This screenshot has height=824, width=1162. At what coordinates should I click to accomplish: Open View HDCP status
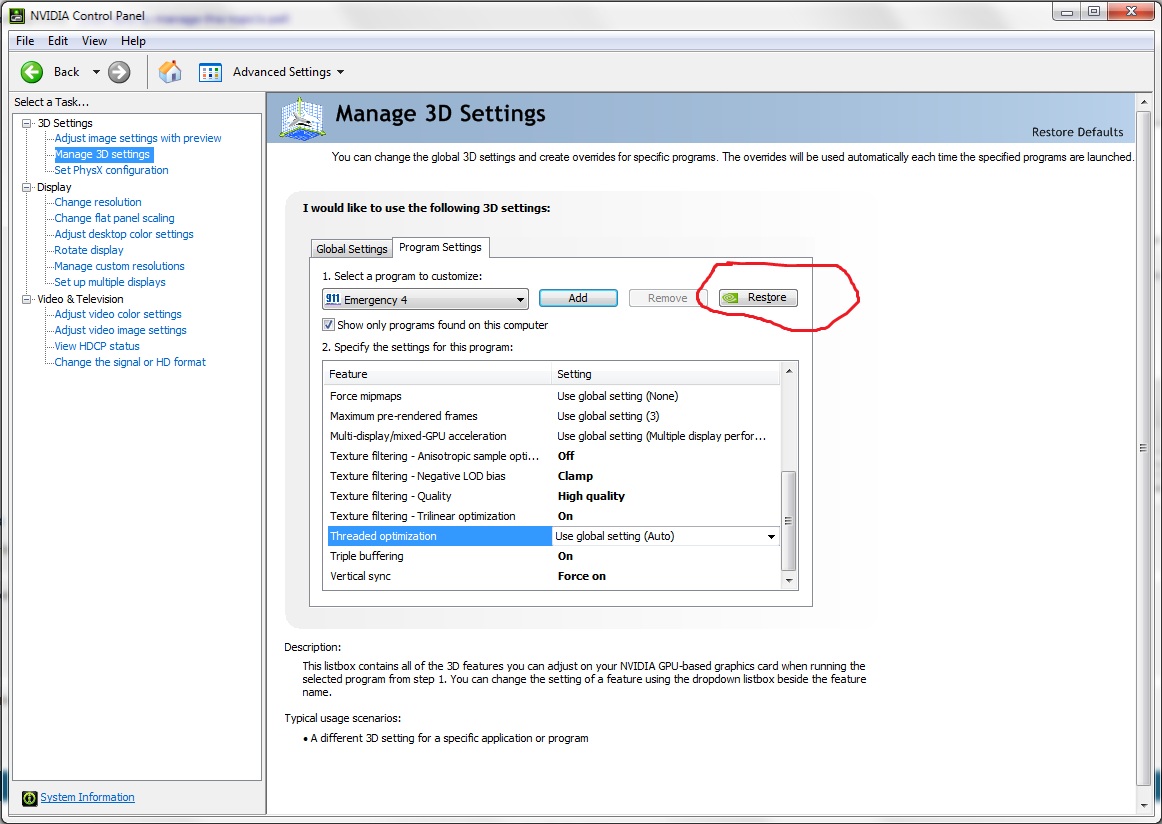click(97, 346)
